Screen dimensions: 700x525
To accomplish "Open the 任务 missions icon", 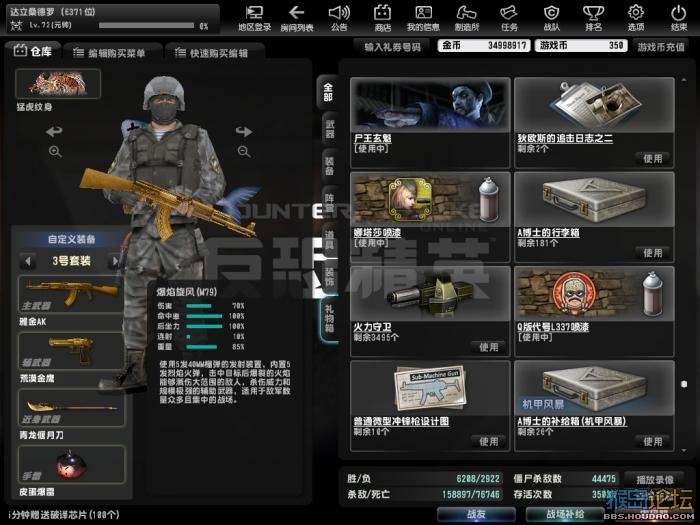I will click(509, 18).
